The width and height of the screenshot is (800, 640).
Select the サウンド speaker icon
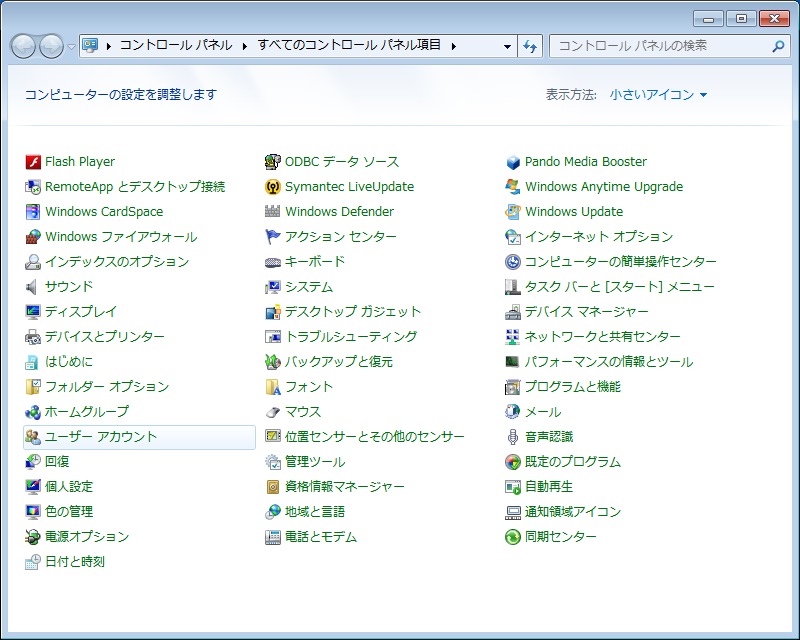click(x=33, y=287)
